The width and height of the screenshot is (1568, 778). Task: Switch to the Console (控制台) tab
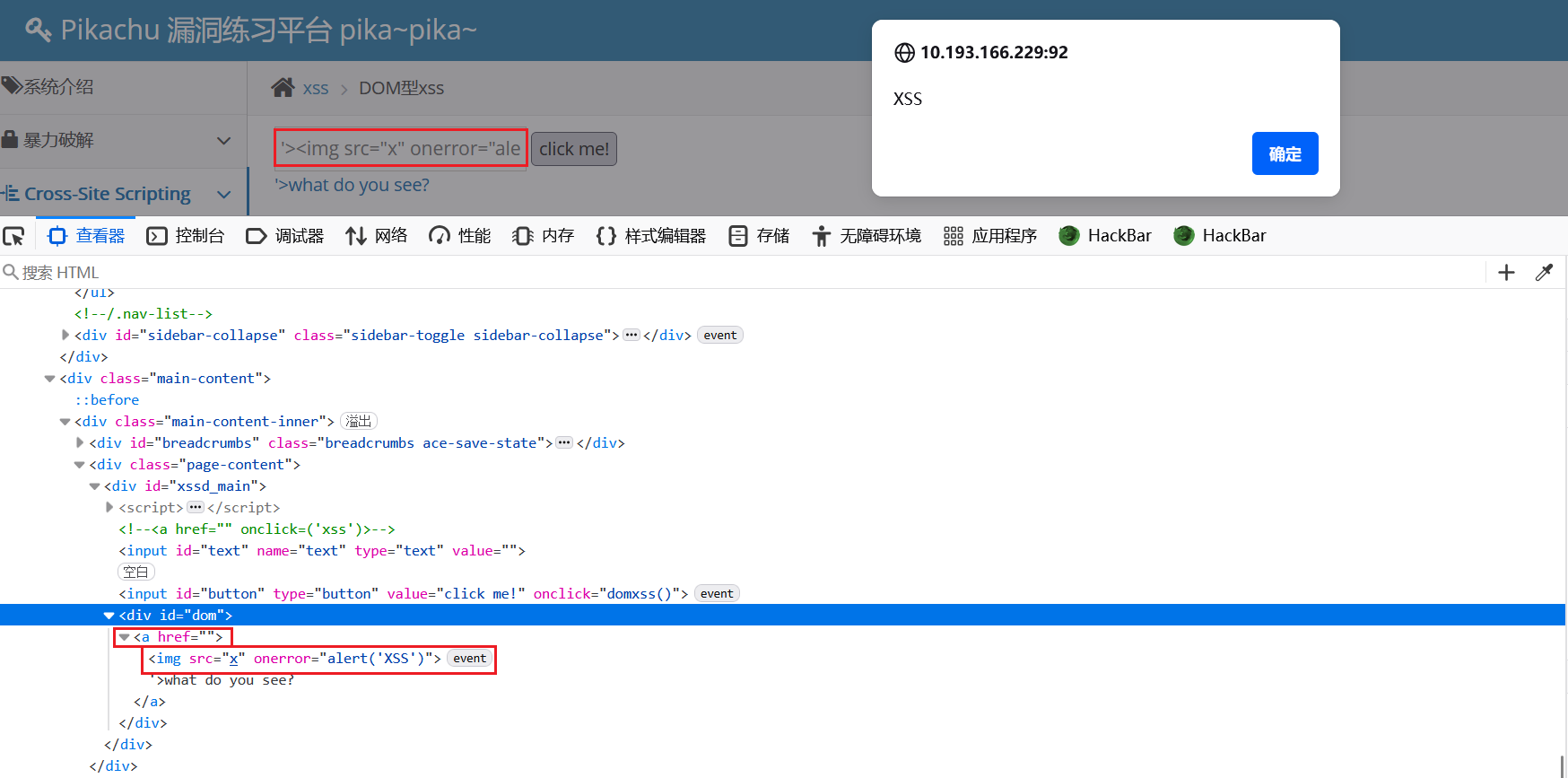click(186, 236)
